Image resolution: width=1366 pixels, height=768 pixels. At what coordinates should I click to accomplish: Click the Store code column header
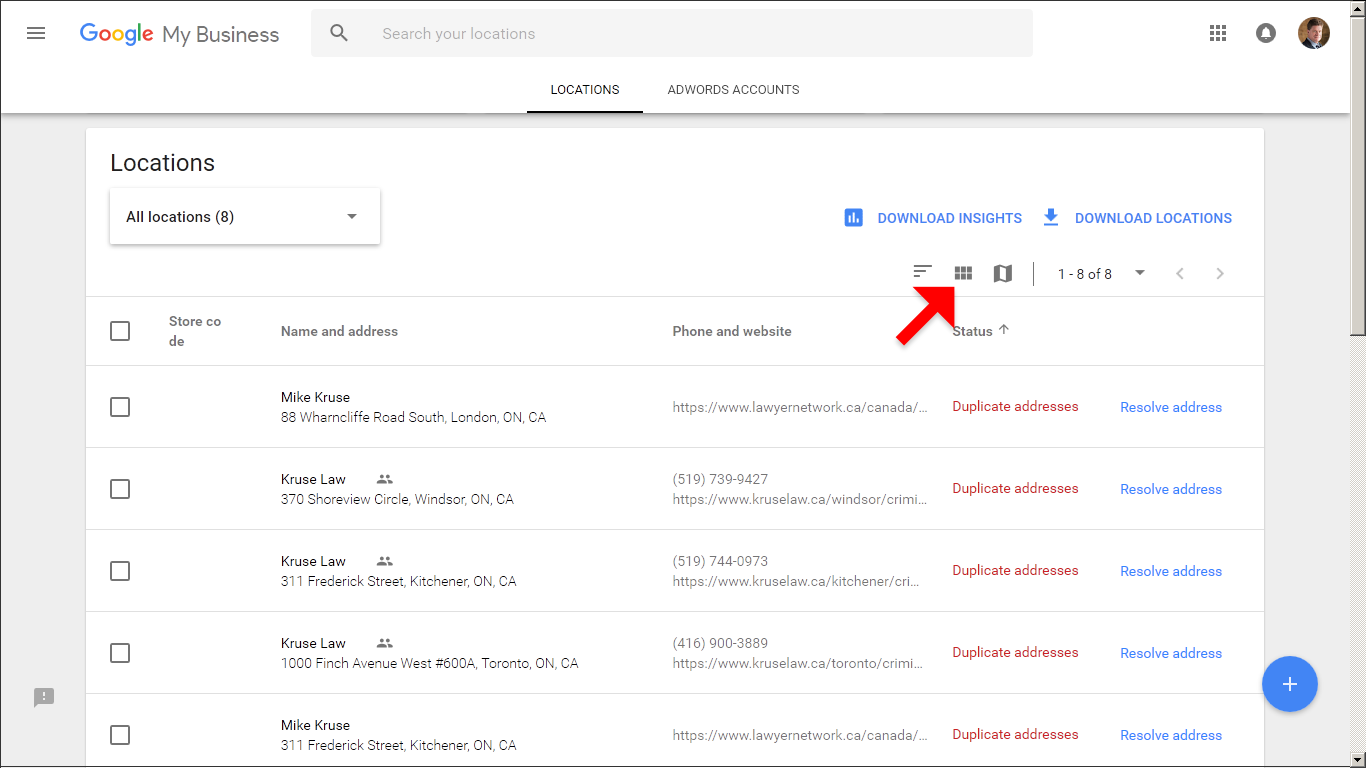coord(195,331)
